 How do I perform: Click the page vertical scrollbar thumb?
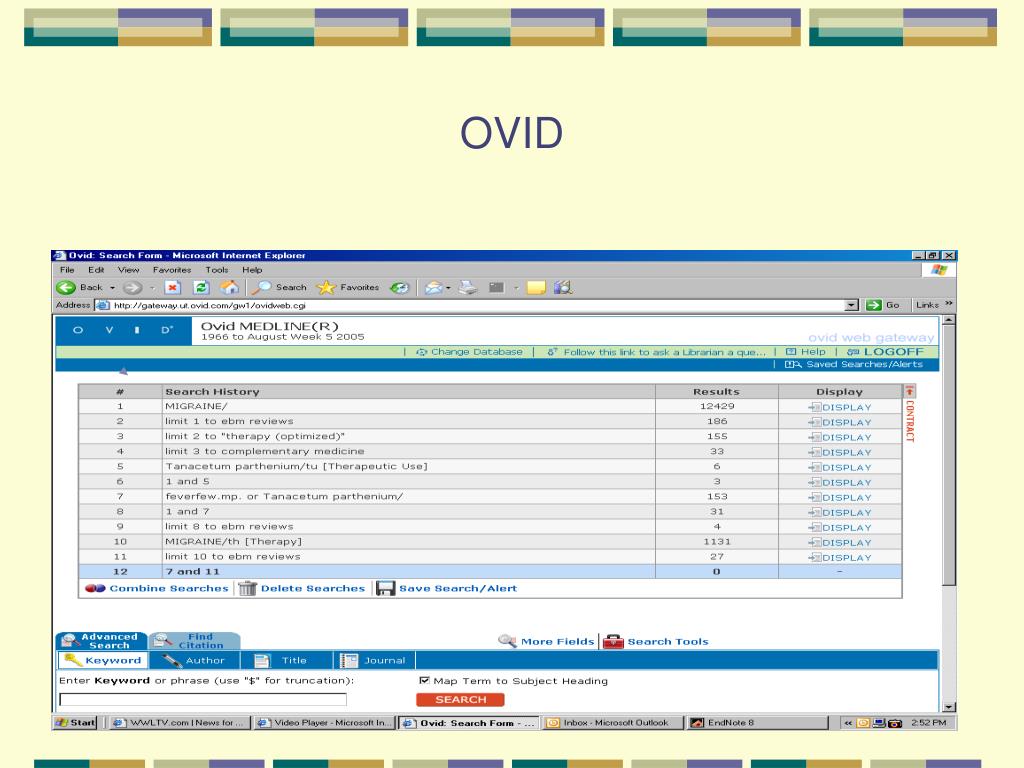949,456
